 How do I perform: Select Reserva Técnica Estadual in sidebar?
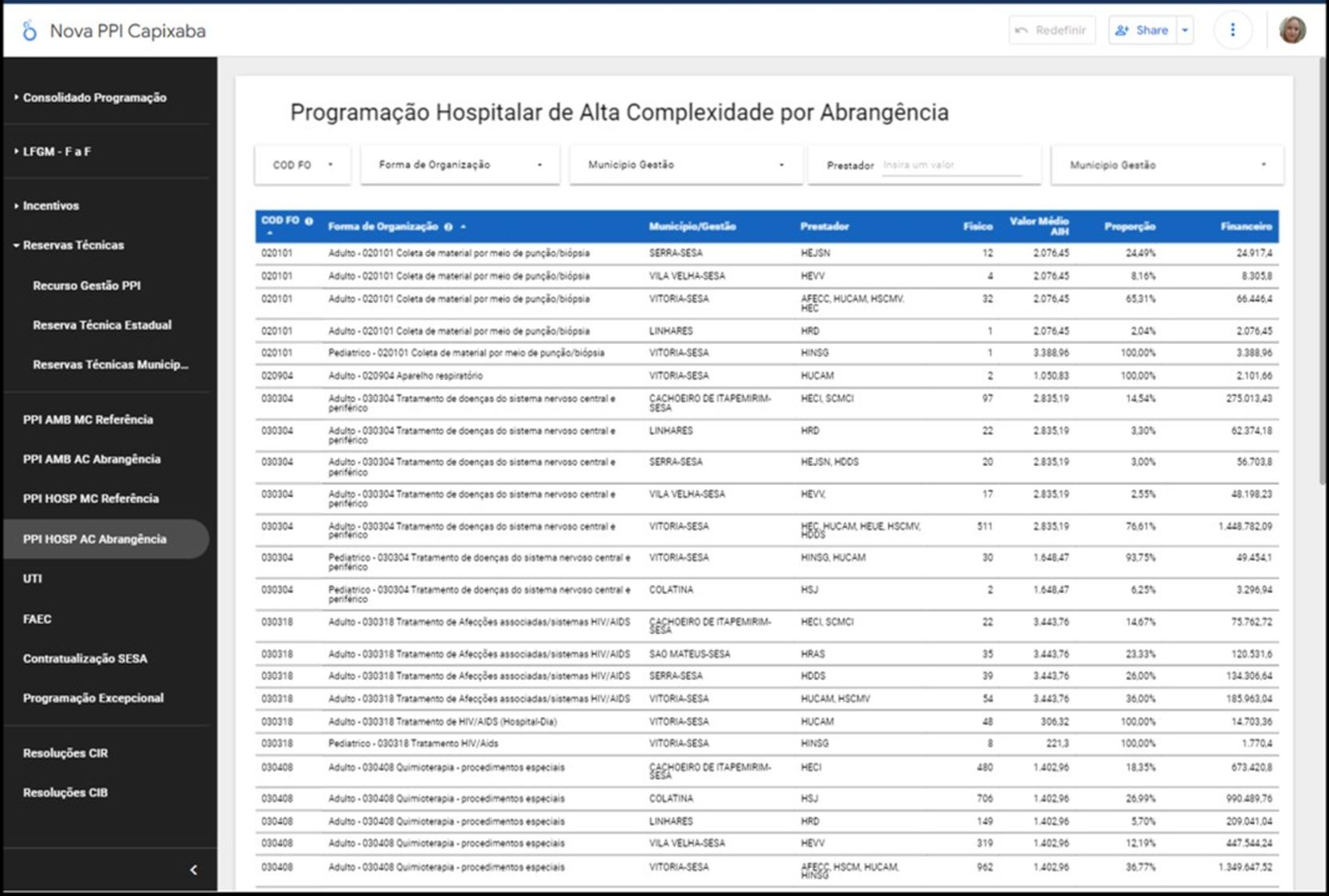point(102,325)
